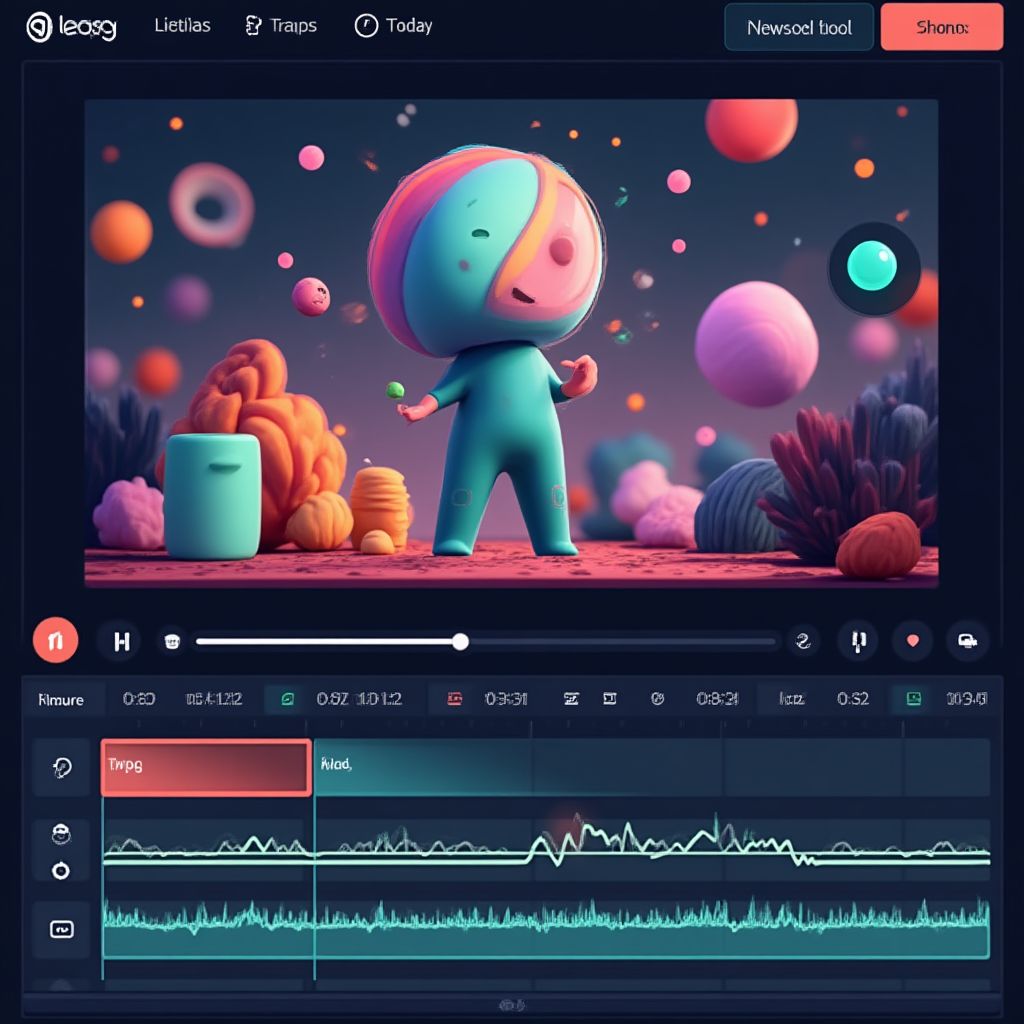The height and width of the screenshot is (1024, 1024).
Task: Click the small icon left of the progress bar
Action: (x=172, y=642)
